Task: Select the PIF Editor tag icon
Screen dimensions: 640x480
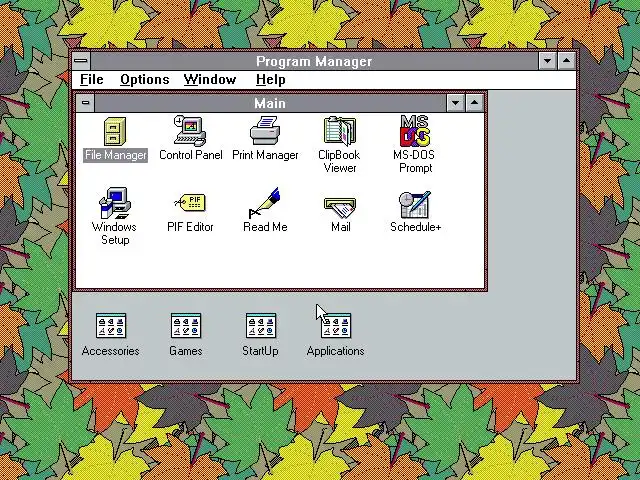Action: 190,203
